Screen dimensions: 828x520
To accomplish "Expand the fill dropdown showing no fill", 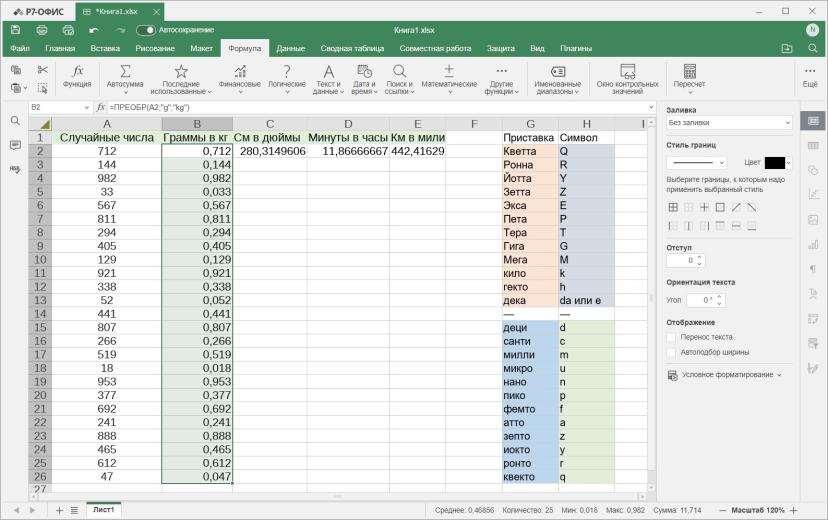I will 729,122.
